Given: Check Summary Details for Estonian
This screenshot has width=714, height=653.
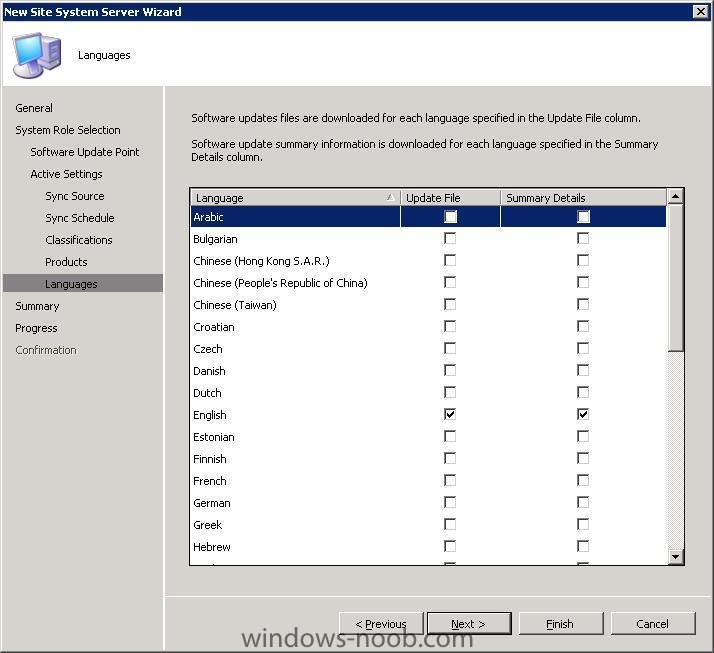Looking at the screenshot, I should tap(583, 436).
